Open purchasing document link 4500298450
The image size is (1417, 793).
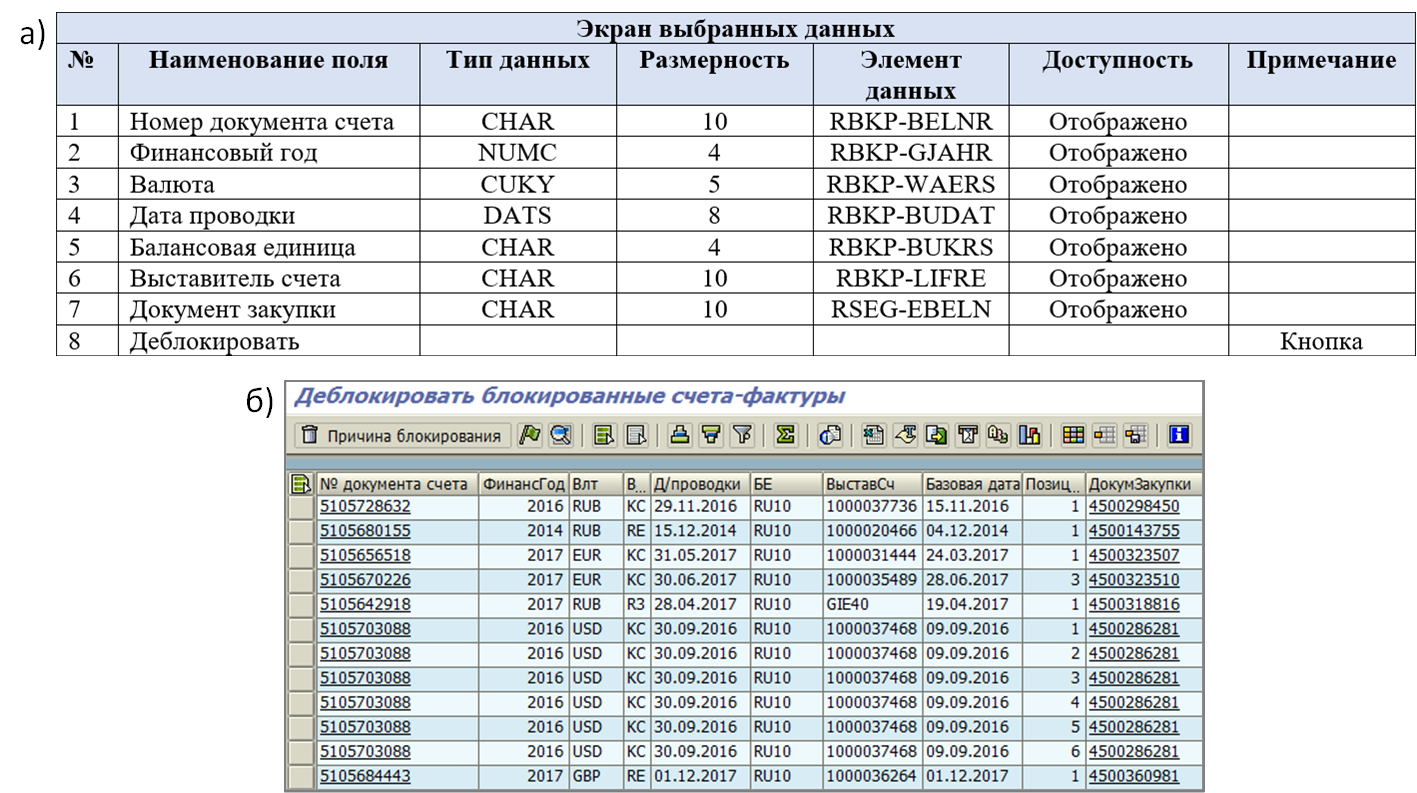click(1134, 507)
